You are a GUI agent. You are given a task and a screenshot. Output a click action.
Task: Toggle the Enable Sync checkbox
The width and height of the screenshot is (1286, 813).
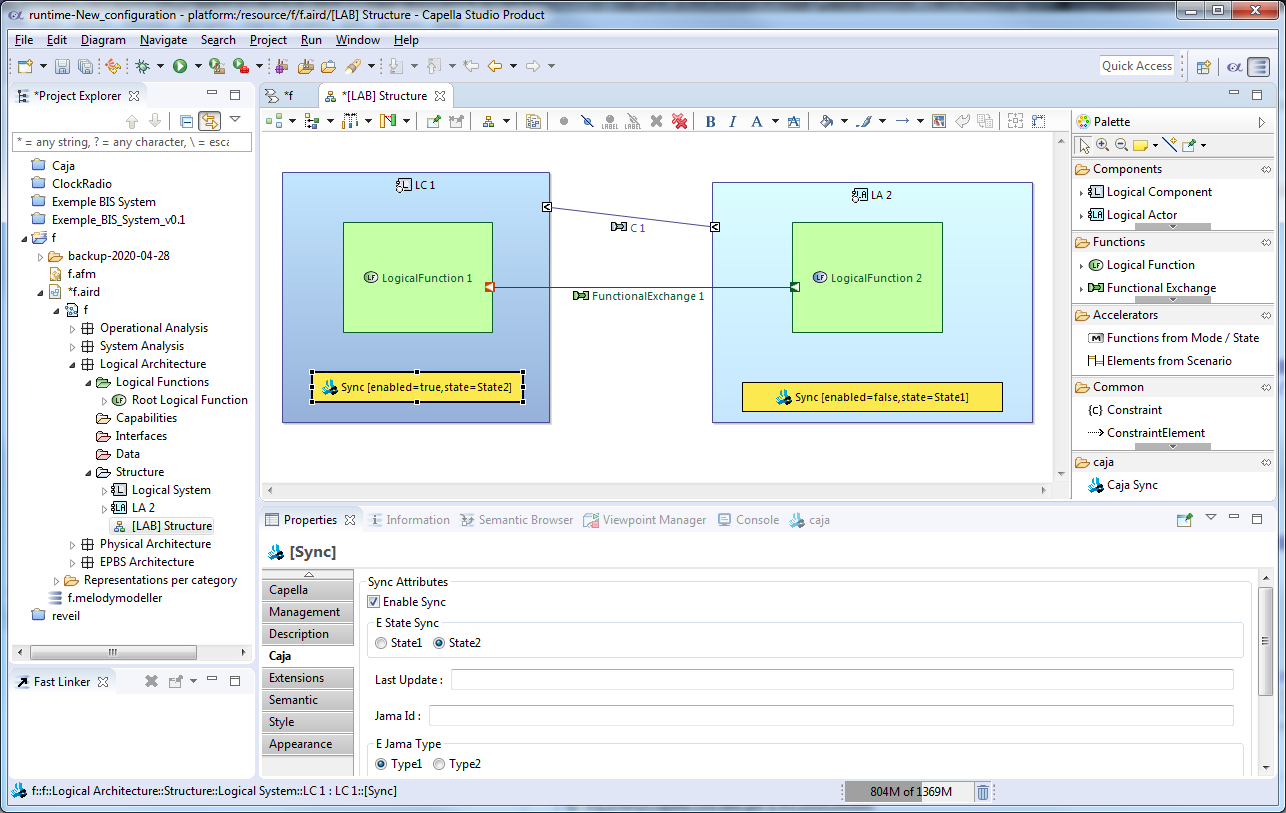click(374, 602)
